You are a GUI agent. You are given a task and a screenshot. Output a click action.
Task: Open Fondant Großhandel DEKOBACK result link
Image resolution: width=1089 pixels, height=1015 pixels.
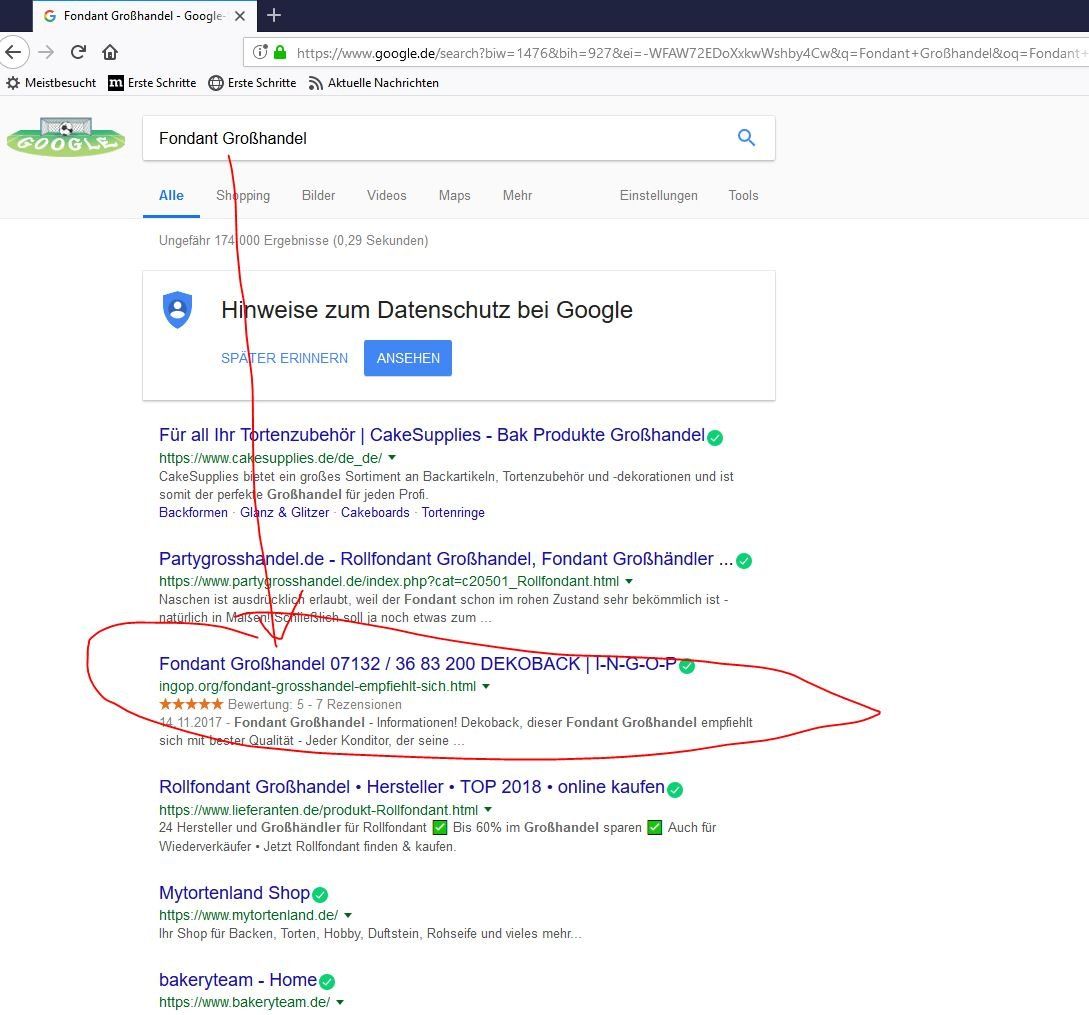(x=418, y=664)
